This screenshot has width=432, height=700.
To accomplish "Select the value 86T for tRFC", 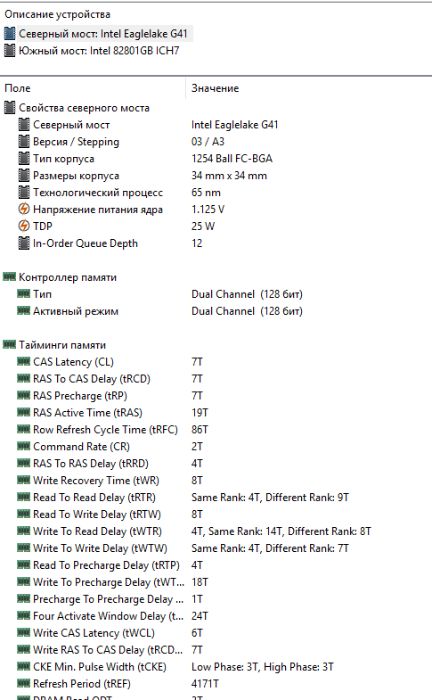I will [x=199, y=430].
